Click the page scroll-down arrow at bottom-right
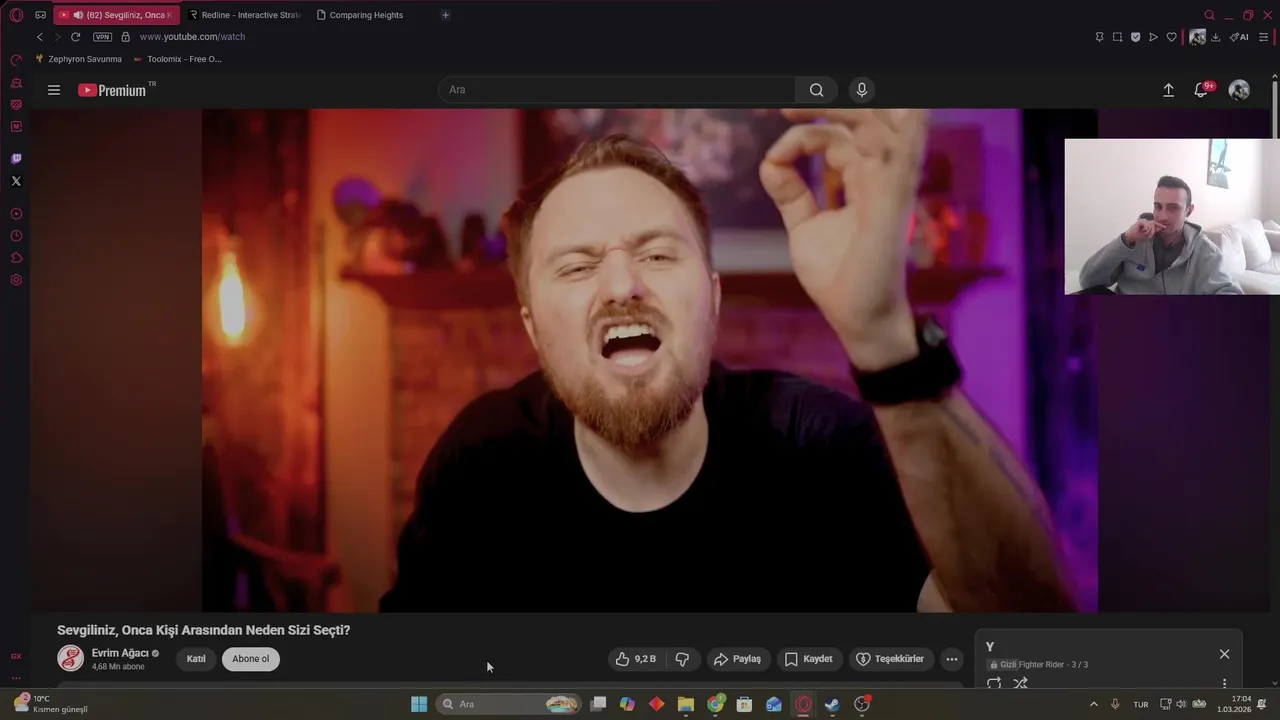Image resolution: width=1280 pixels, height=720 pixels. coord(1275,684)
